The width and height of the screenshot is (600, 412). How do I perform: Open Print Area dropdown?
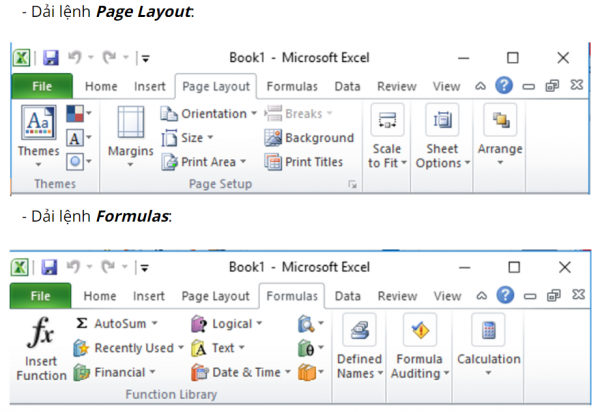pyautogui.click(x=203, y=162)
